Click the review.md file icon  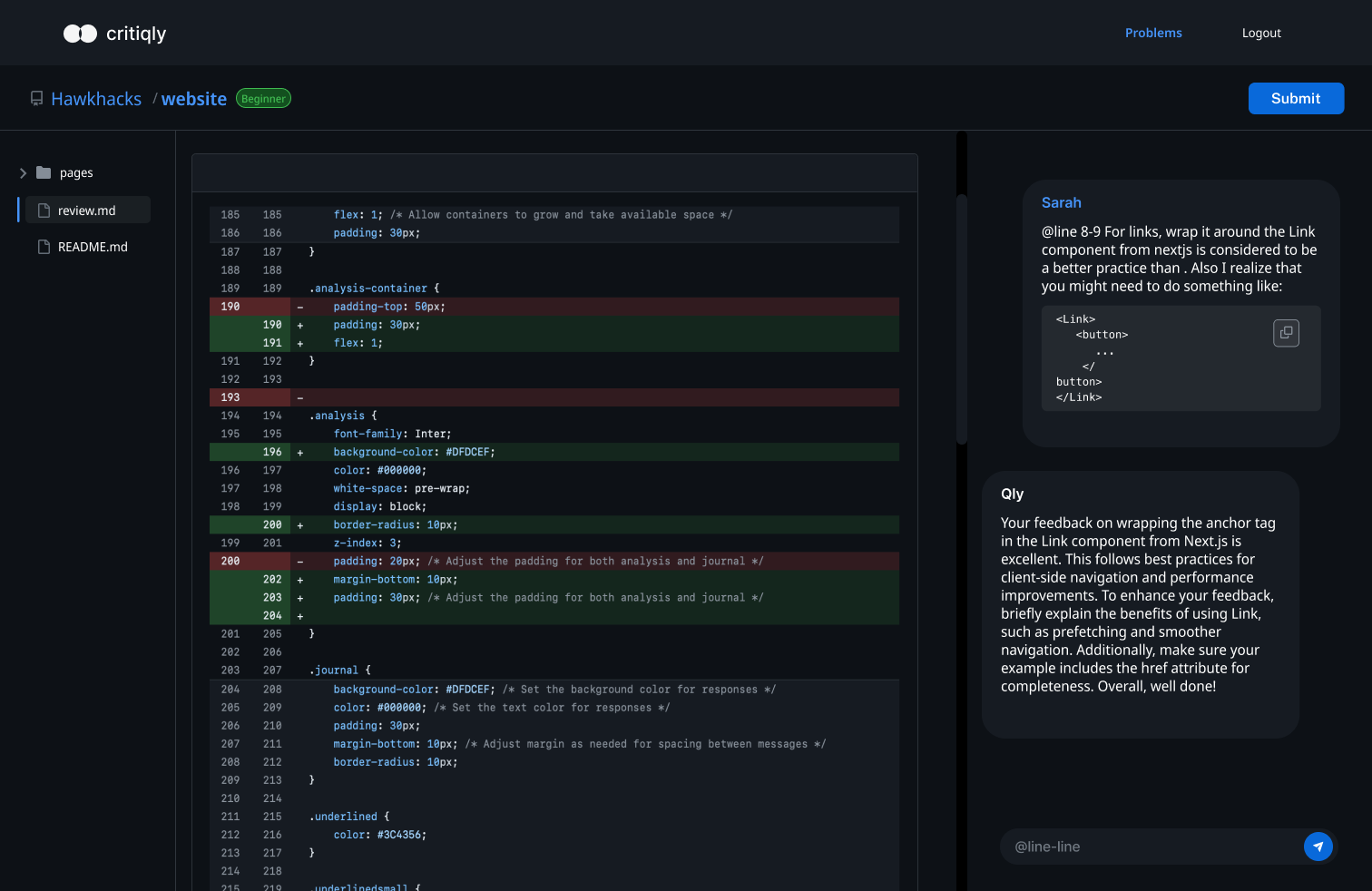tap(44, 211)
